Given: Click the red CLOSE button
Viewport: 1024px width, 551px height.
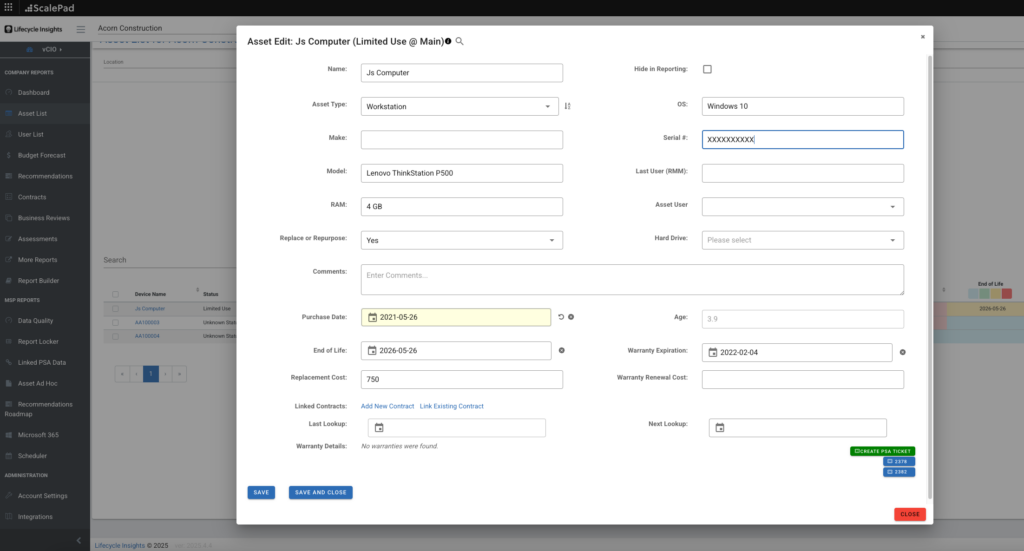Looking at the screenshot, I should pos(910,514).
